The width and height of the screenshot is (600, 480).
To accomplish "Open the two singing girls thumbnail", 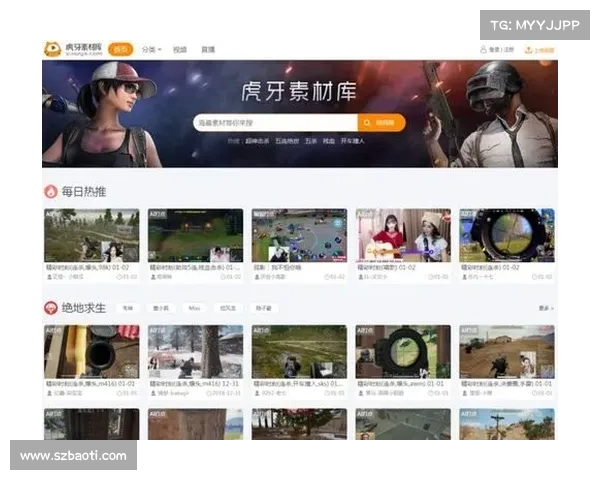I will 403,235.
